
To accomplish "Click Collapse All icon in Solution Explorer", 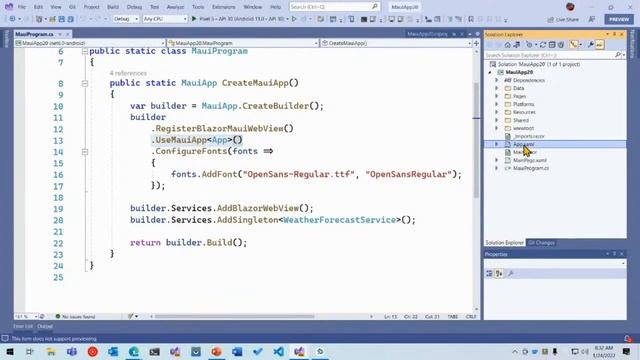I will click(x=552, y=45).
